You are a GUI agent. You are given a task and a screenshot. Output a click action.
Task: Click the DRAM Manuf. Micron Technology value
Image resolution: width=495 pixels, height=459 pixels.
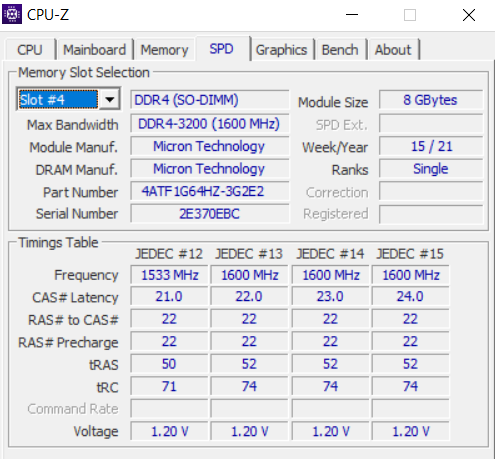[x=210, y=169]
